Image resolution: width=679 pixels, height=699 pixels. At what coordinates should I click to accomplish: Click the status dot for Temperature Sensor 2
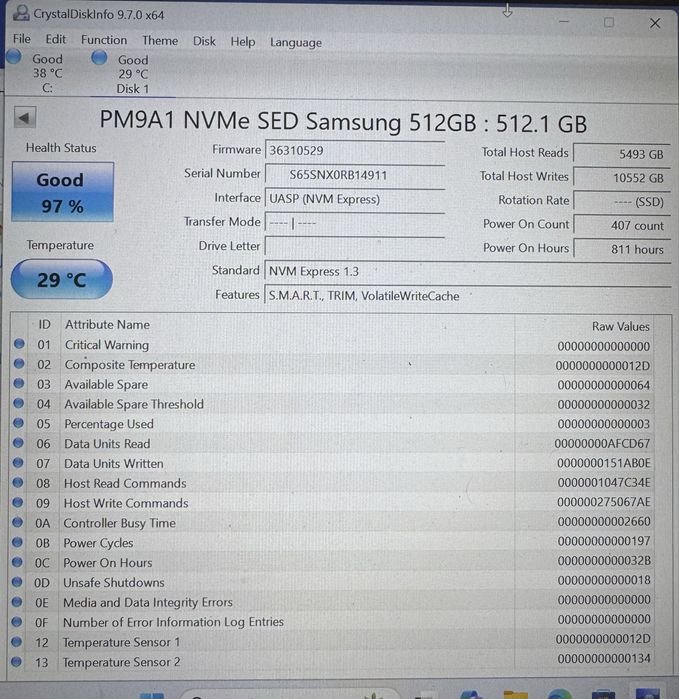click(x=16, y=662)
